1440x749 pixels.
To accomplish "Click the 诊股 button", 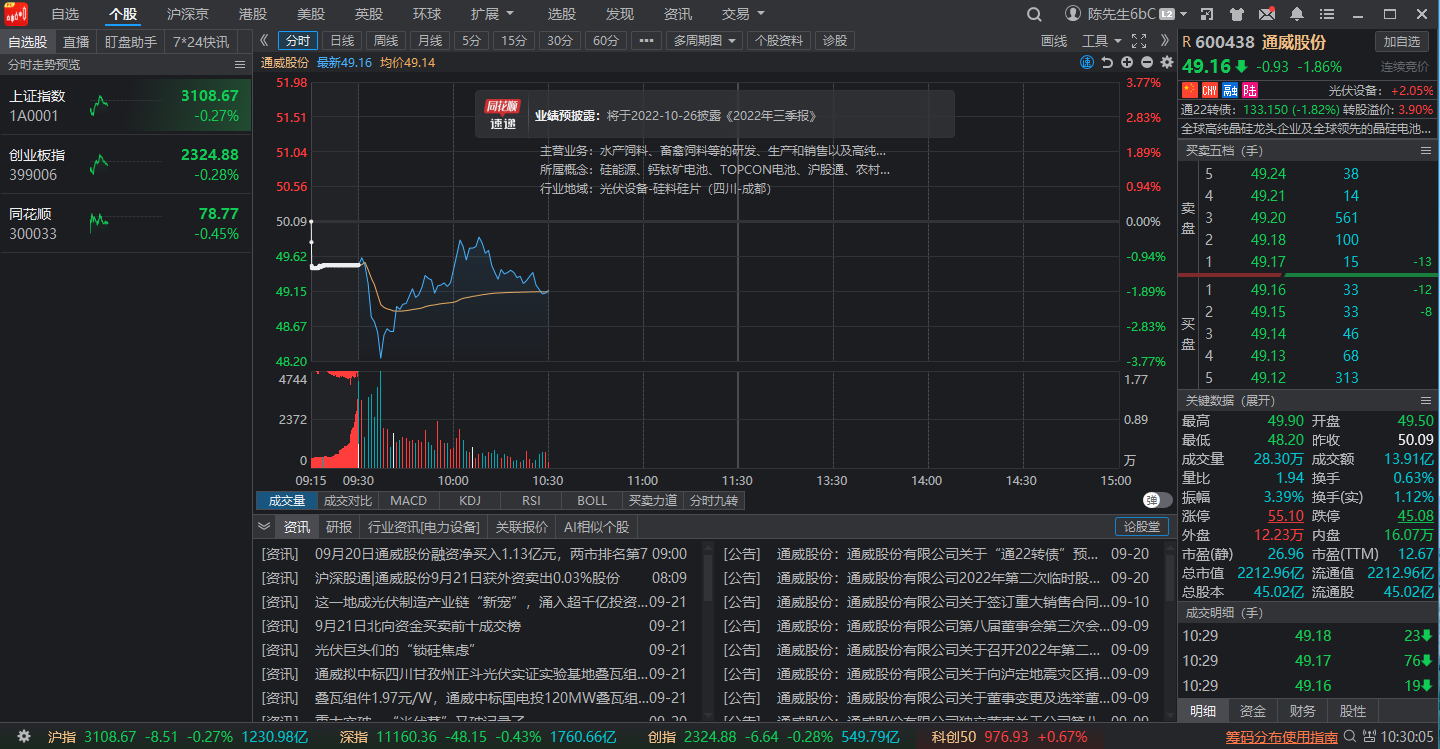I will 834,41.
